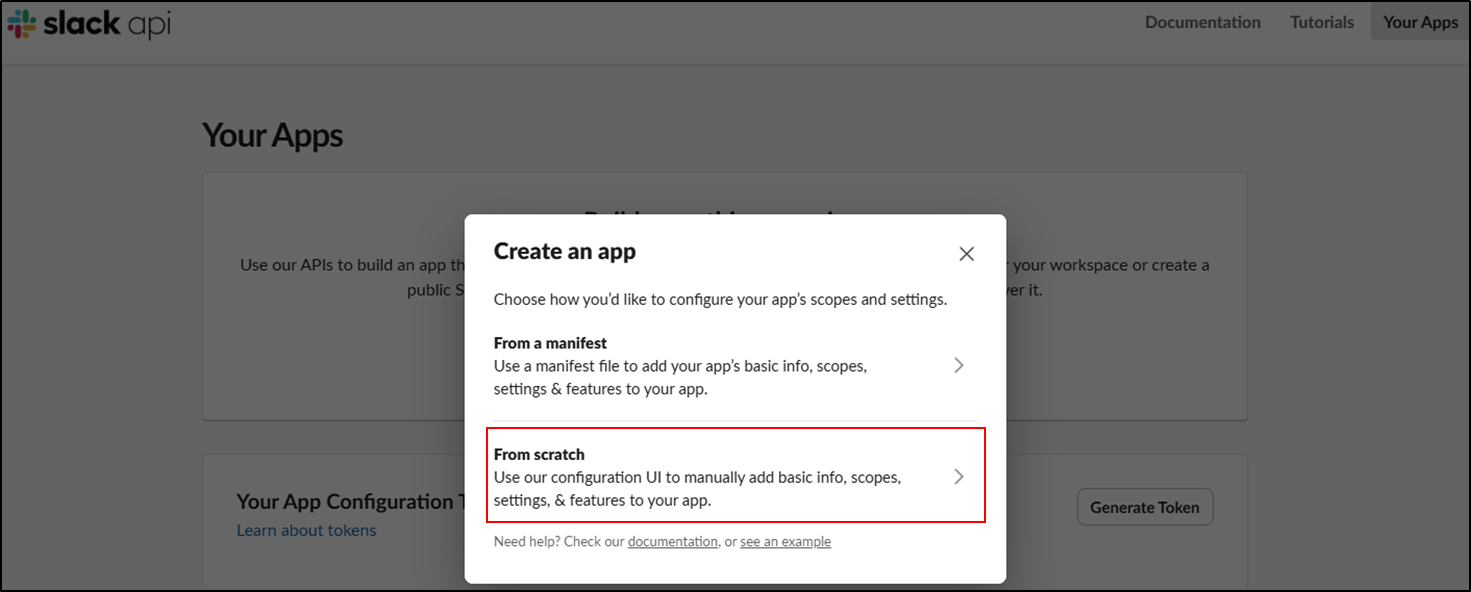Click the slack api wordmark text
Viewport: 1471px width, 592px height.
click(107, 24)
